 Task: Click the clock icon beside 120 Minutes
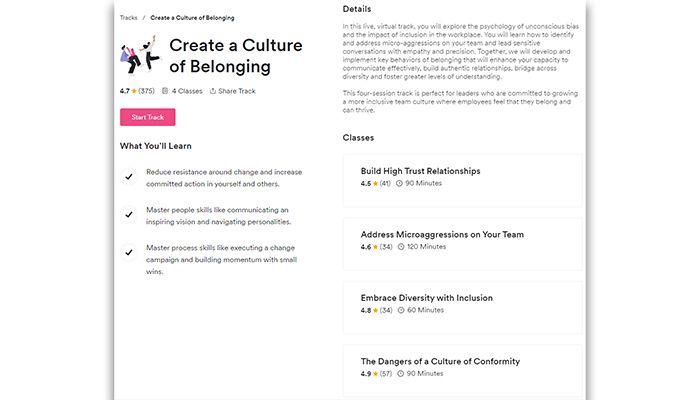pyautogui.click(x=400, y=247)
